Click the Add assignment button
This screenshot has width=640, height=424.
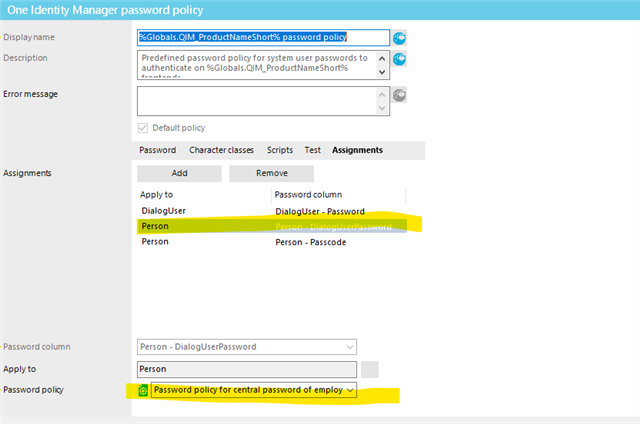pos(179,173)
